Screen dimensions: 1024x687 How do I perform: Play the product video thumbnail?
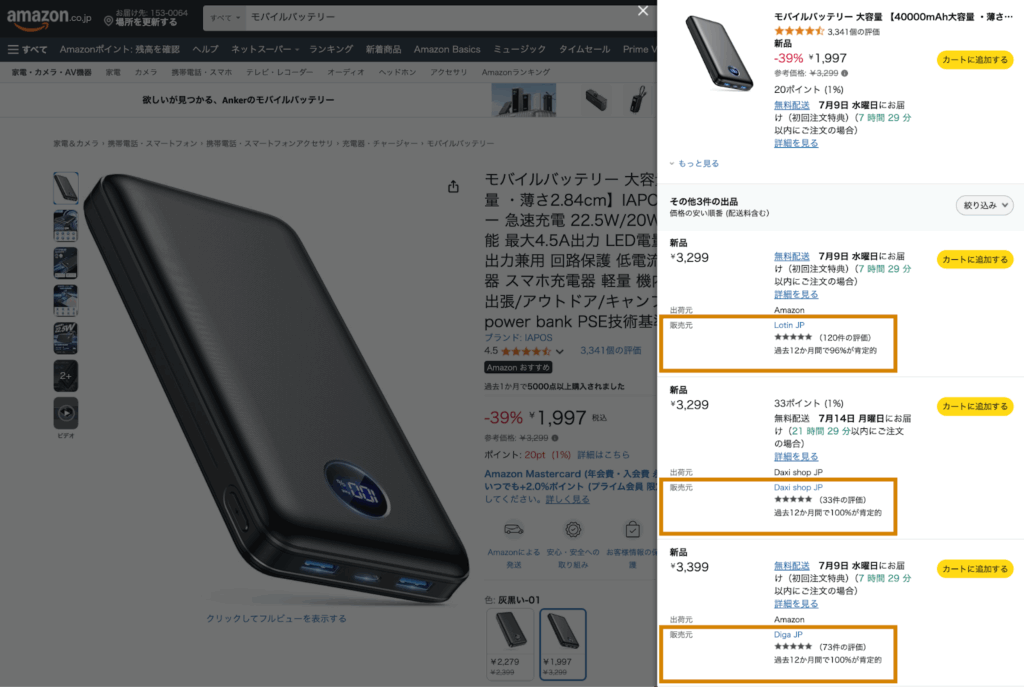coord(66,413)
